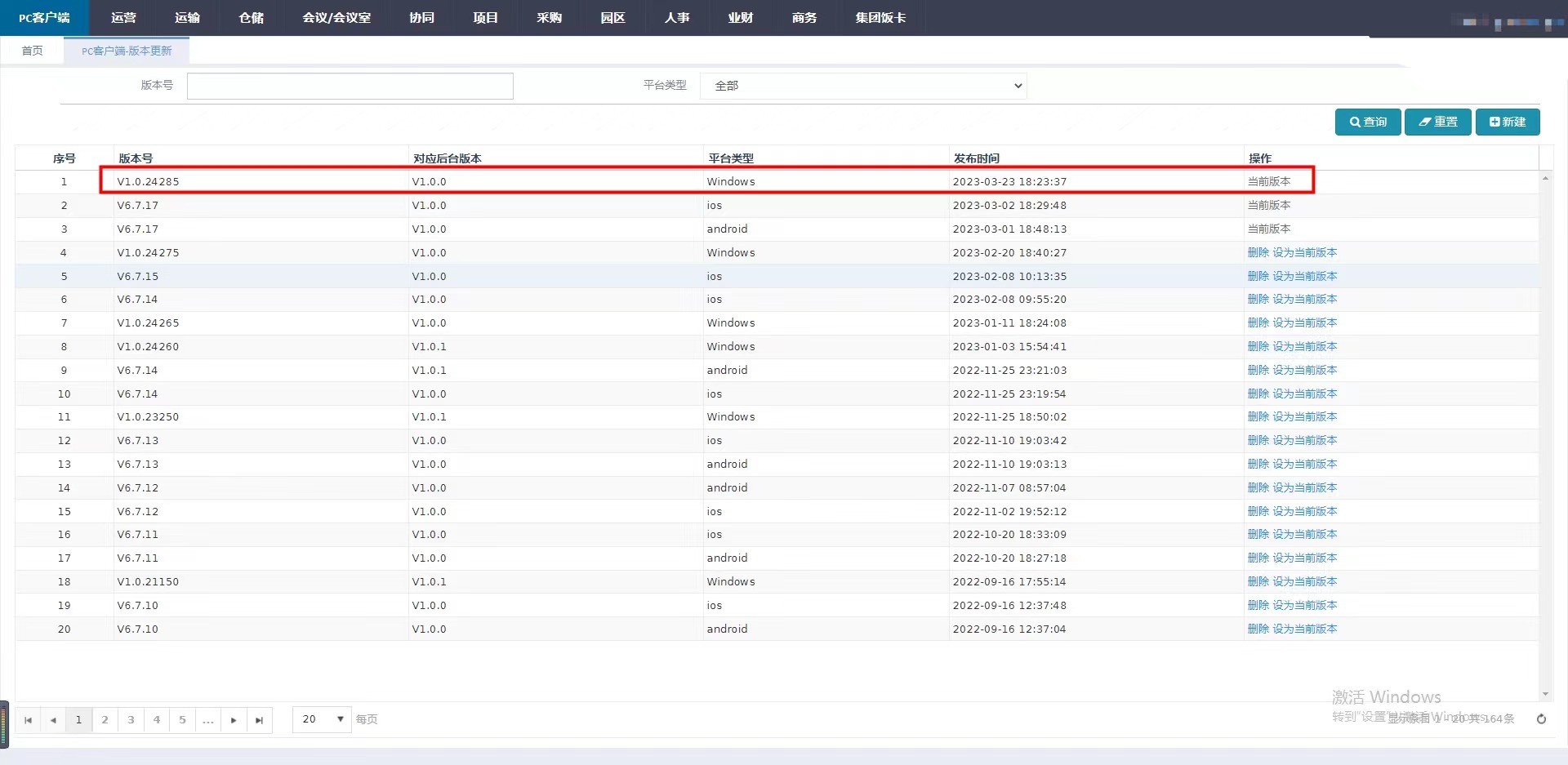This screenshot has height=765, width=1568.
Task: Open the 协同 menu
Action: point(421,17)
